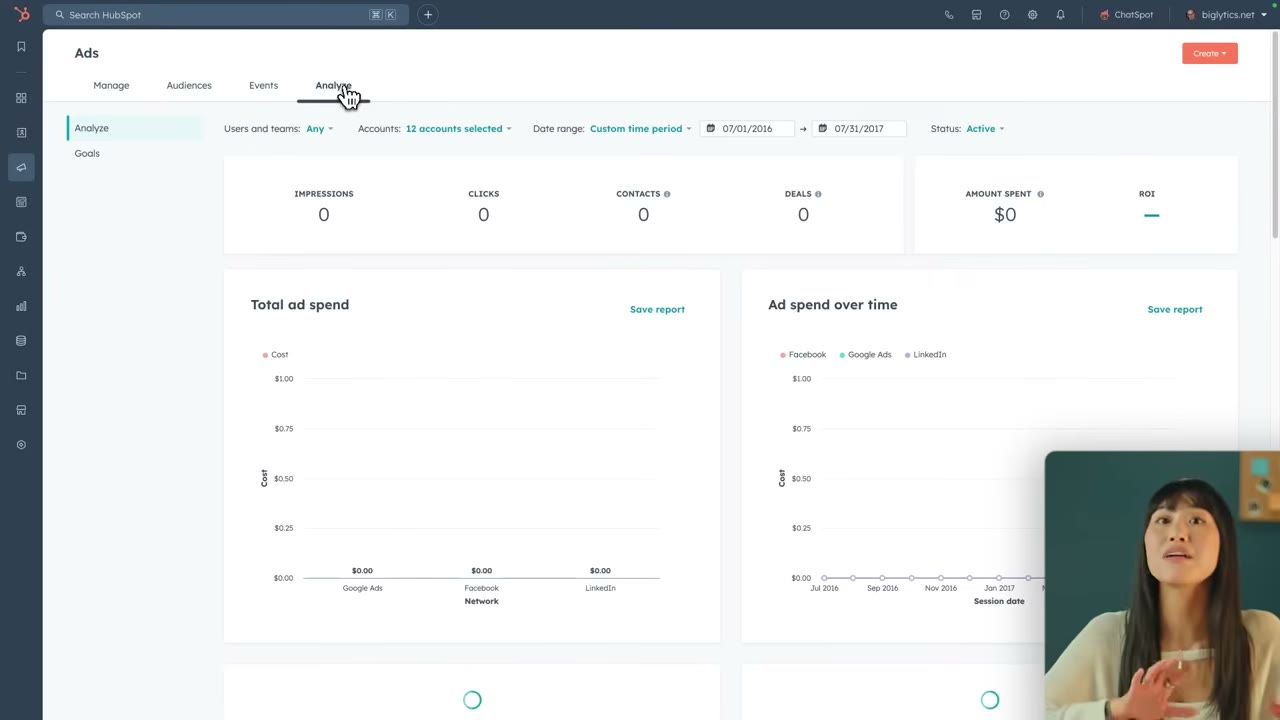Toggle Facebook legend in Ad spend over time

click(803, 354)
